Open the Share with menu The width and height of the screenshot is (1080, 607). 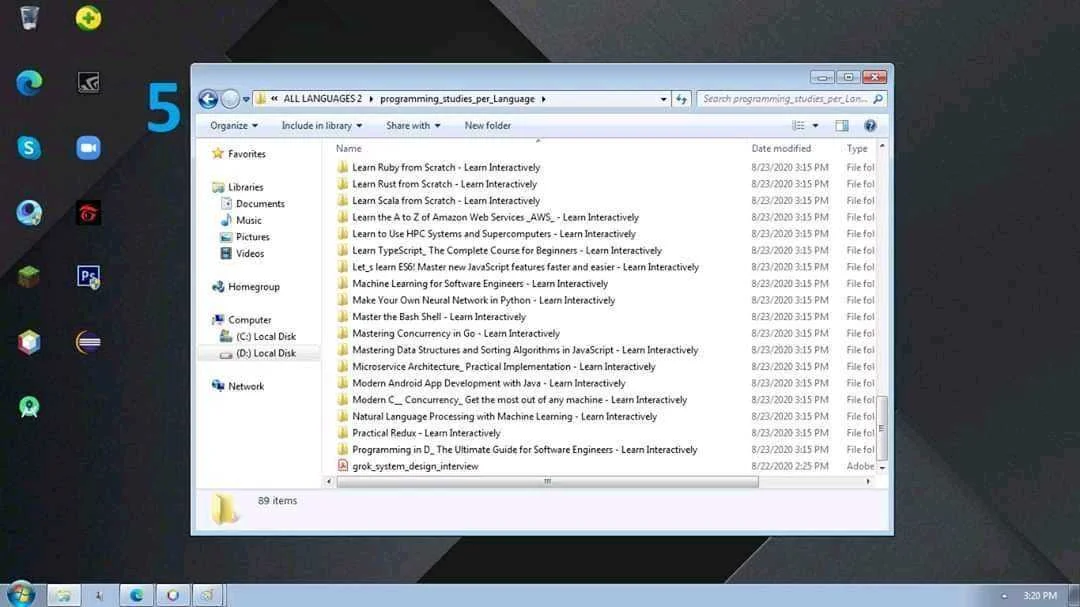point(413,125)
